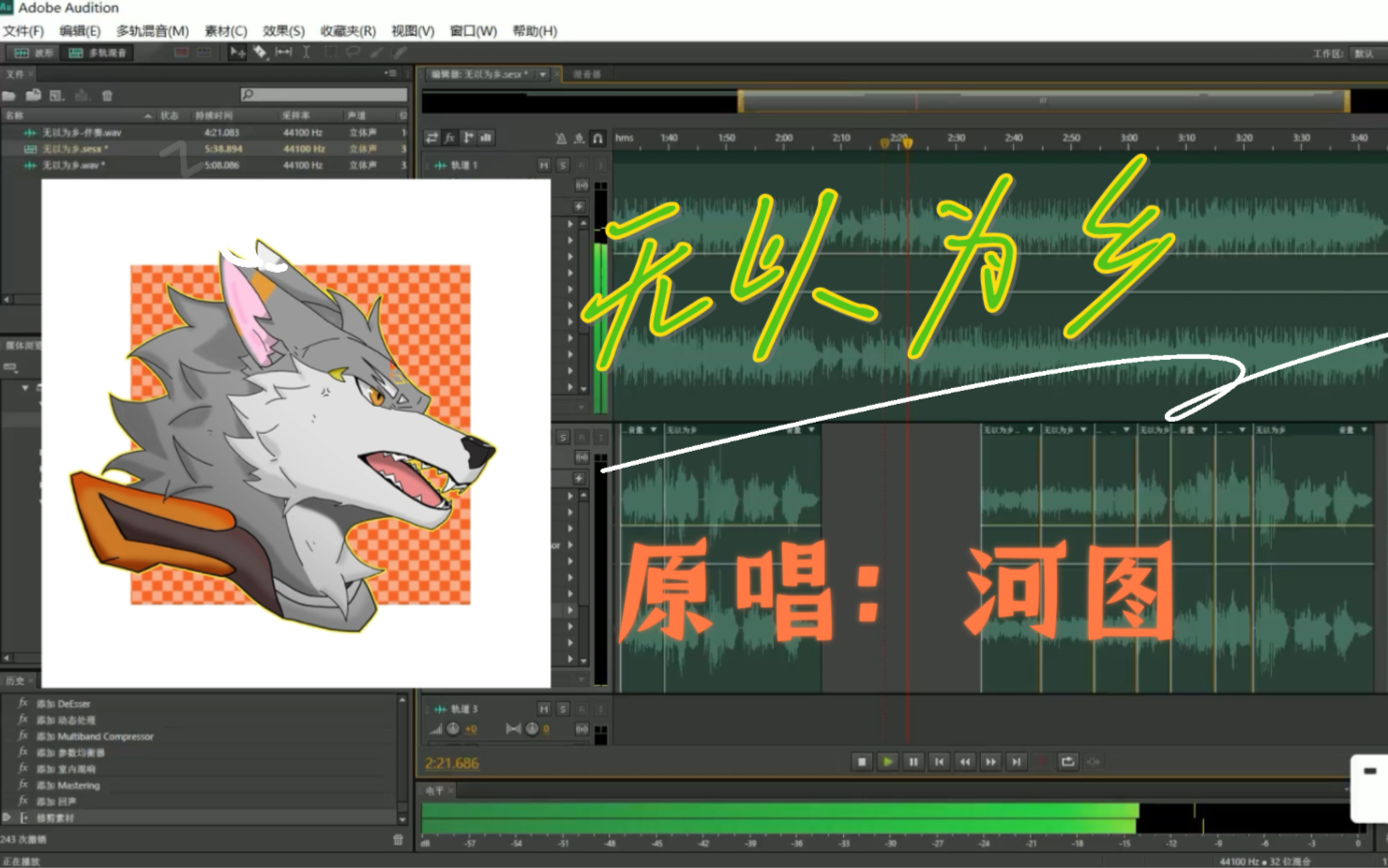Viewport: 1388px width, 868px height.
Task: Move playhead to previous marker
Action: (x=939, y=762)
